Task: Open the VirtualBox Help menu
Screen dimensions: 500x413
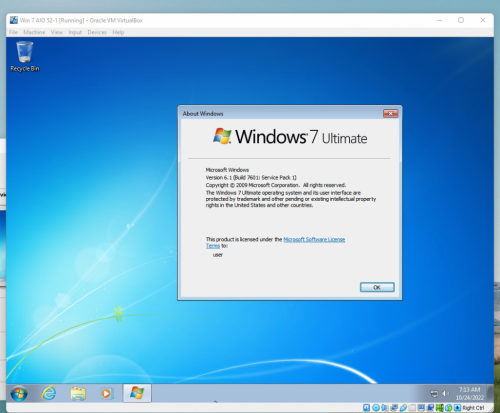Action: [x=118, y=32]
